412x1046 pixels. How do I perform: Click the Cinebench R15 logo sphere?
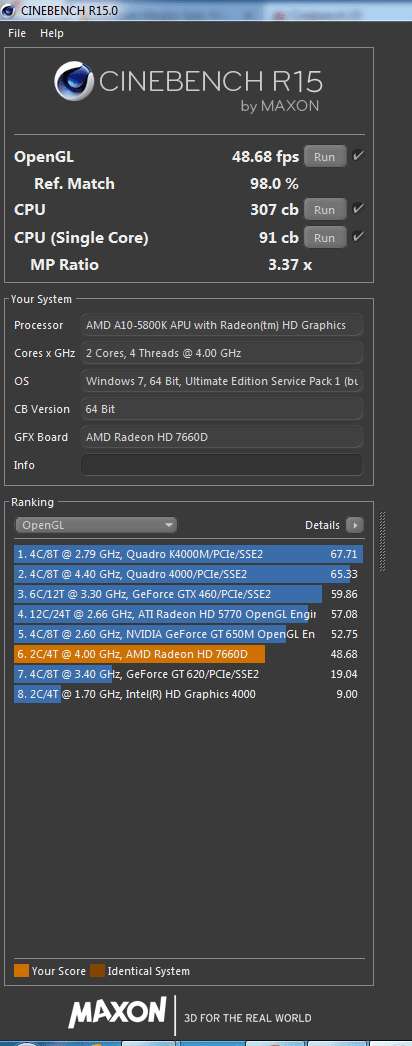74,82
